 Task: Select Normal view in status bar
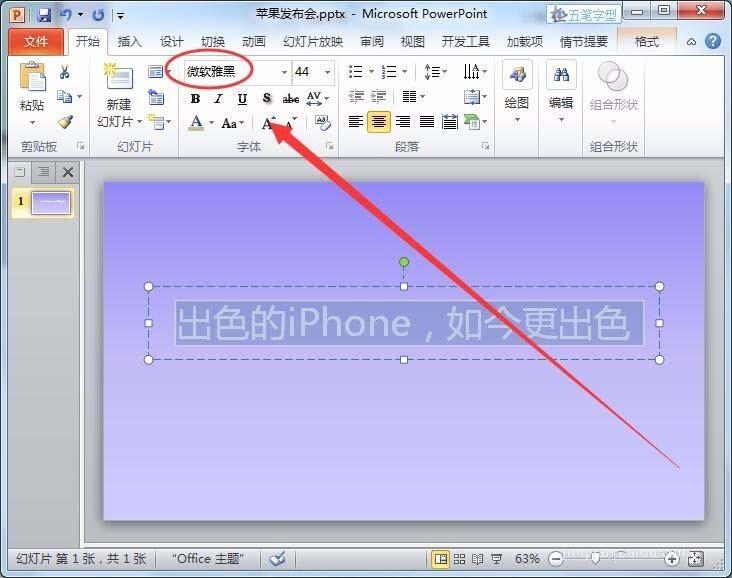(440, 559)
